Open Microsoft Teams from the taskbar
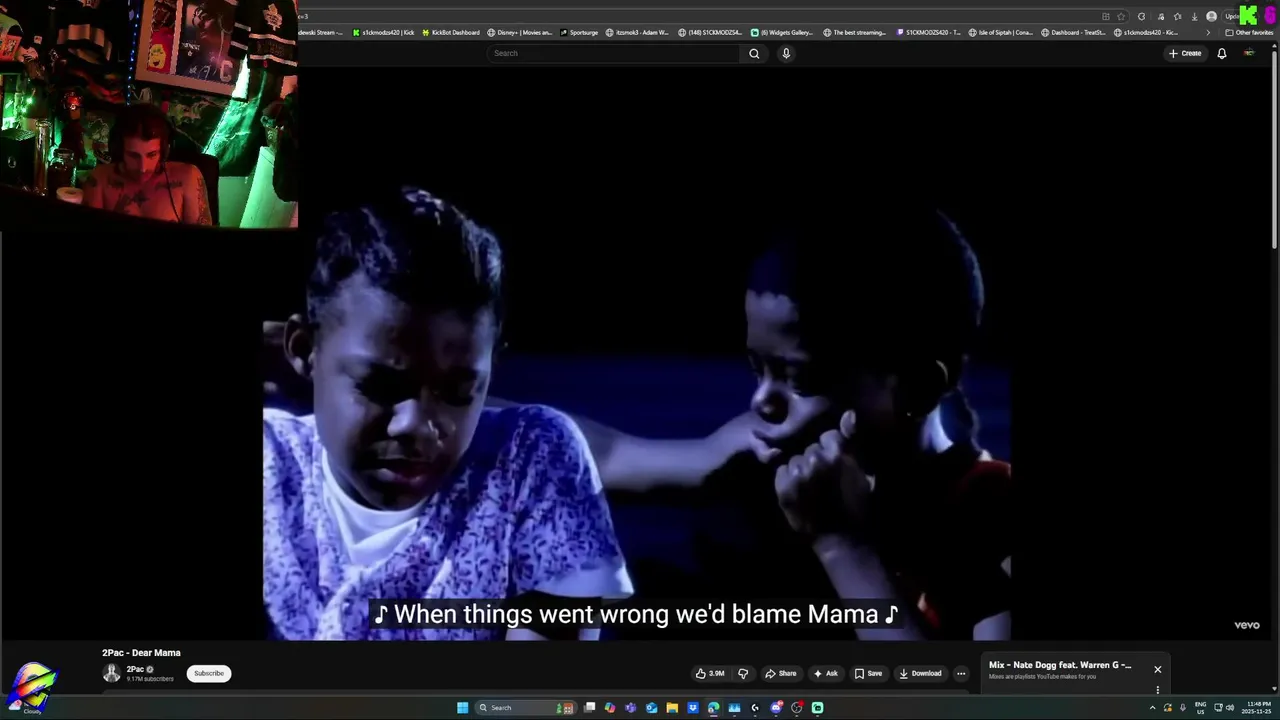Screen dimensions: 1280x720 [630, 707]
